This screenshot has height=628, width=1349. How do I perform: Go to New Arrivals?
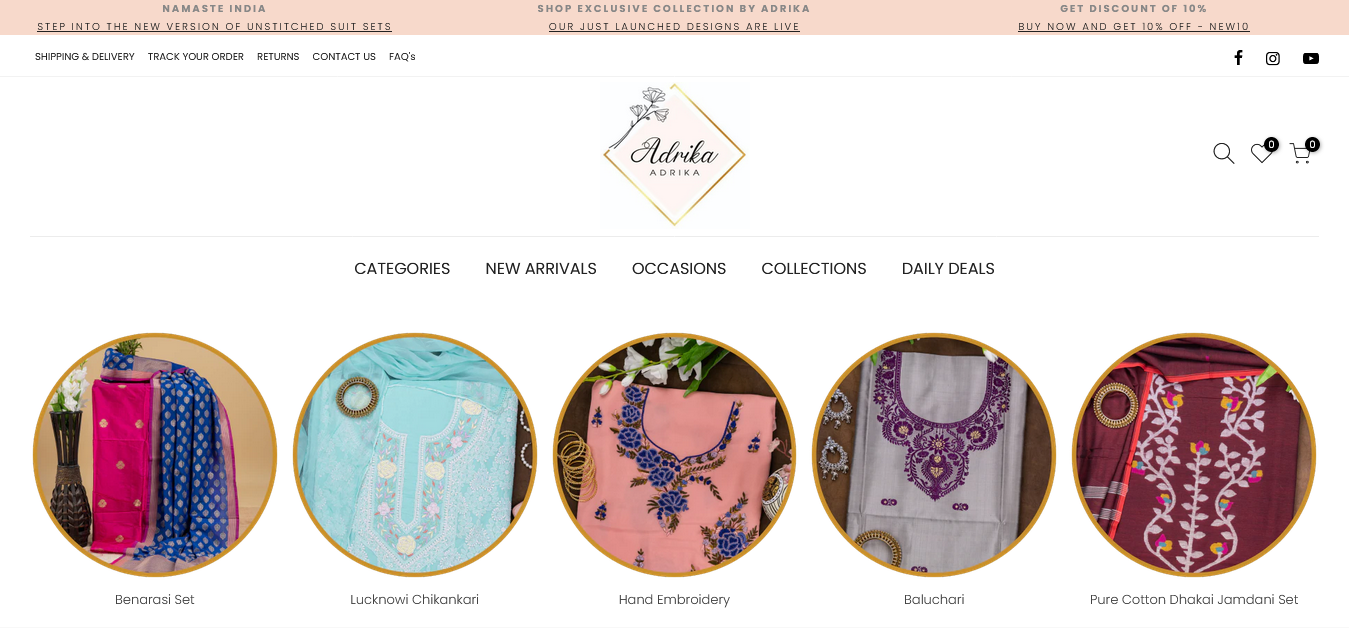click(541, 269)
